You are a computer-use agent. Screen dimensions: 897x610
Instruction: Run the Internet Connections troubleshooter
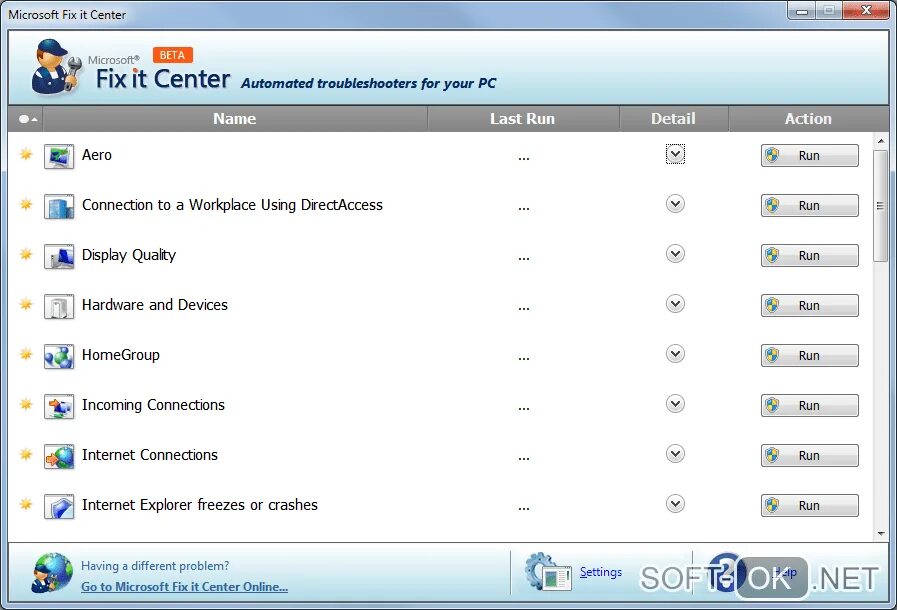(809, 455)
